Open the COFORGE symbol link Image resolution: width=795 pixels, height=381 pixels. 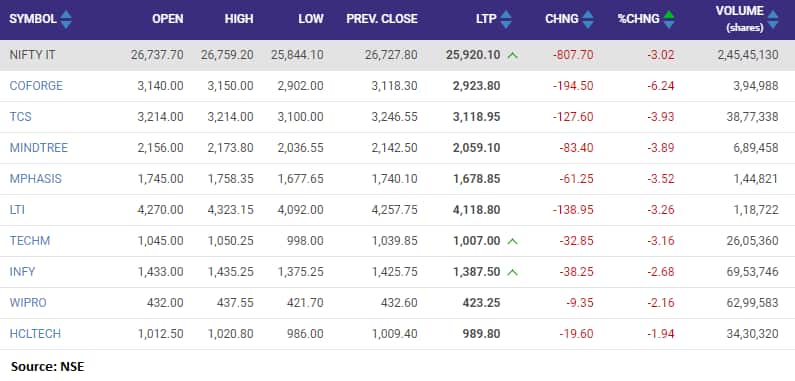click(x=36, y=86)
